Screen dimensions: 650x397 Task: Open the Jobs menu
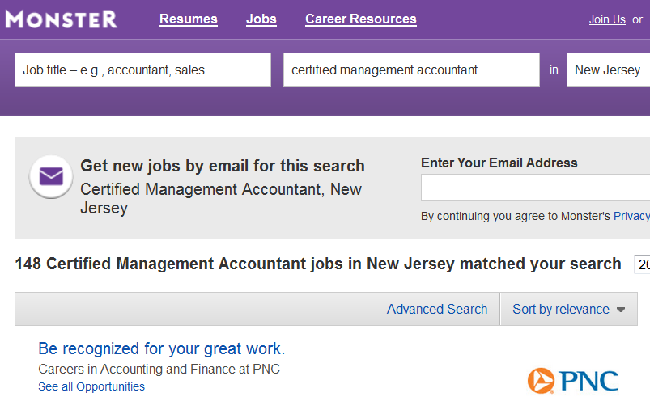click(261, 19)
